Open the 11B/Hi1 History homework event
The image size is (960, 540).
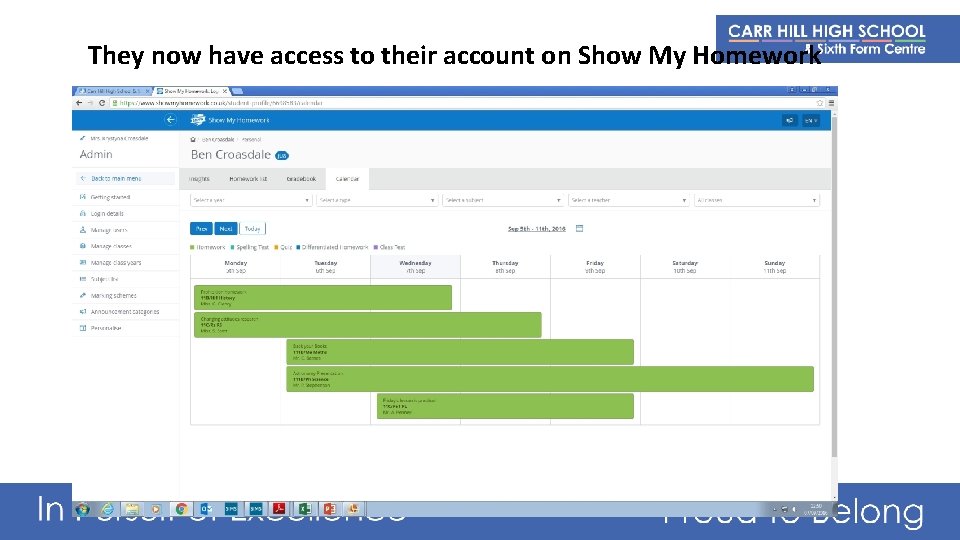[x=323, y=297]
